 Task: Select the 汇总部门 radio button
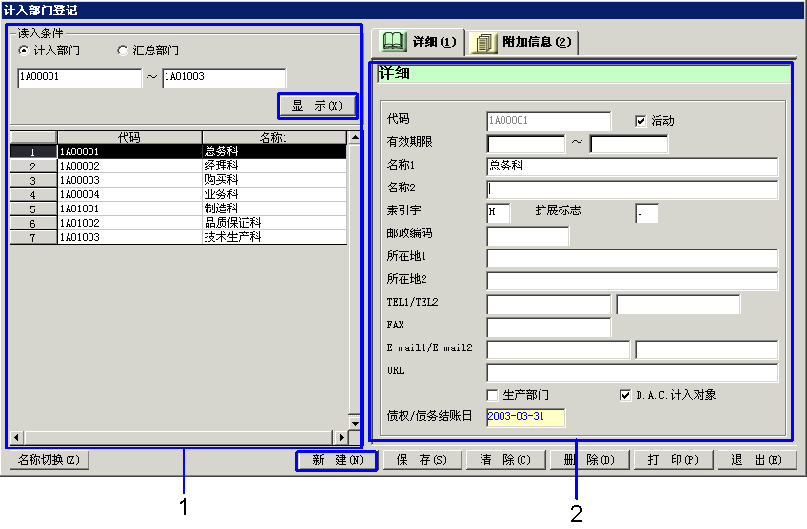point(123,50)
